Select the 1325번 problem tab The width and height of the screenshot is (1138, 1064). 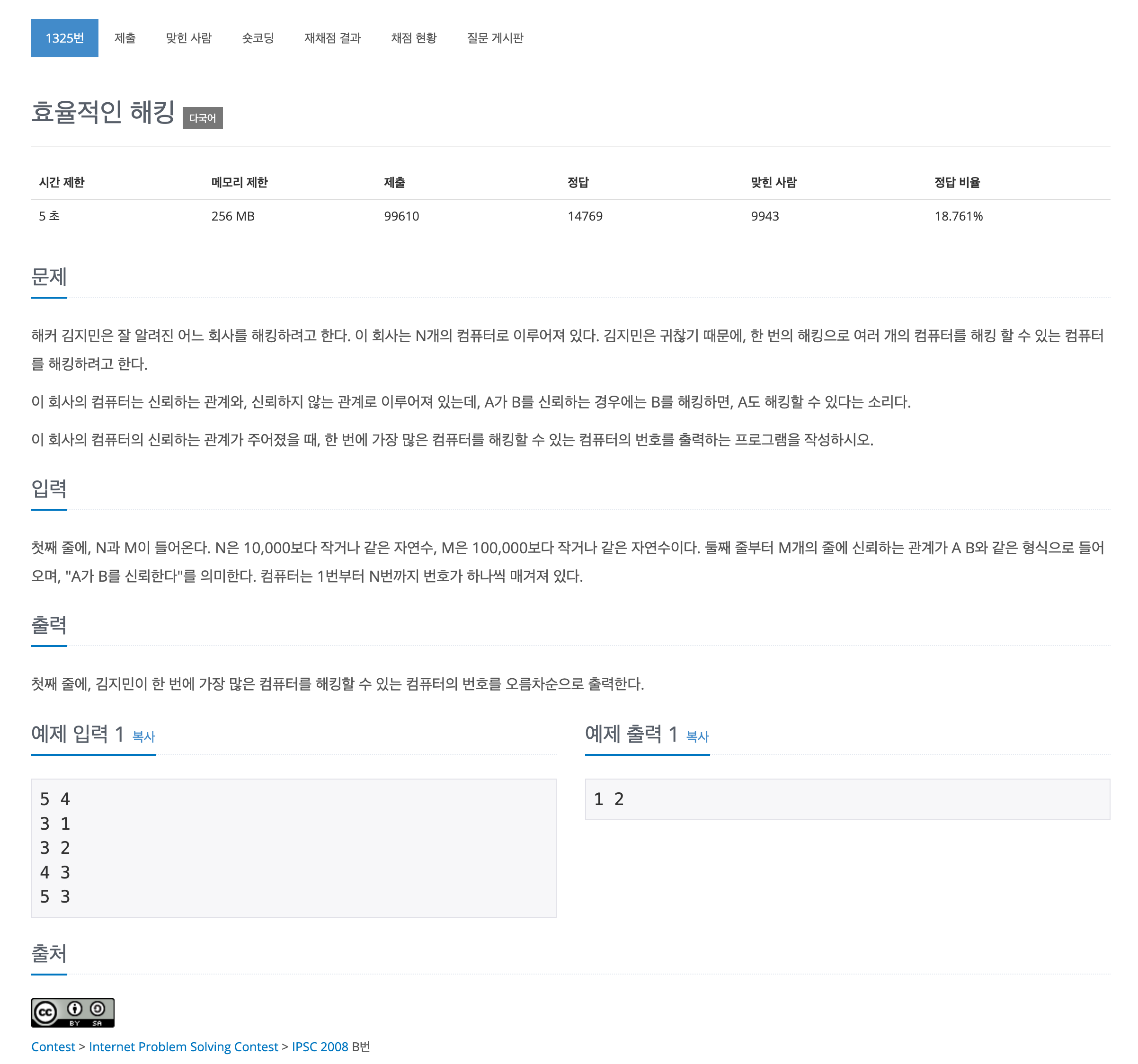click(65, 38)
